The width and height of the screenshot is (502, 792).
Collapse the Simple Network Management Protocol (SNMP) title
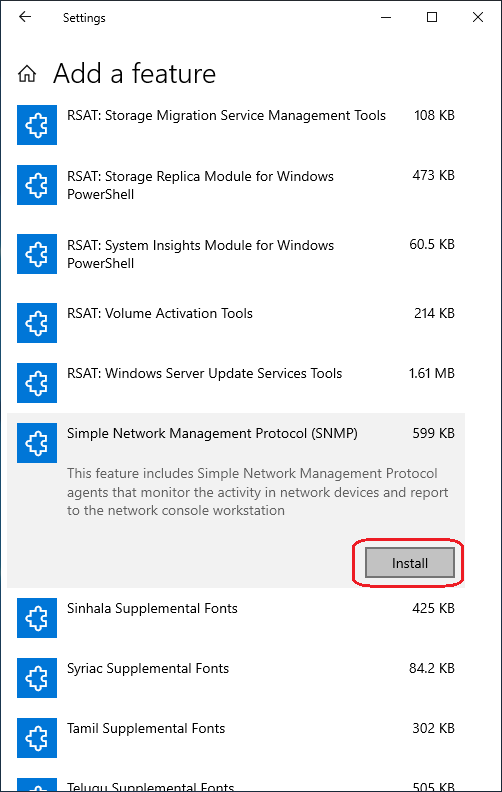click(x=212, y=433)
